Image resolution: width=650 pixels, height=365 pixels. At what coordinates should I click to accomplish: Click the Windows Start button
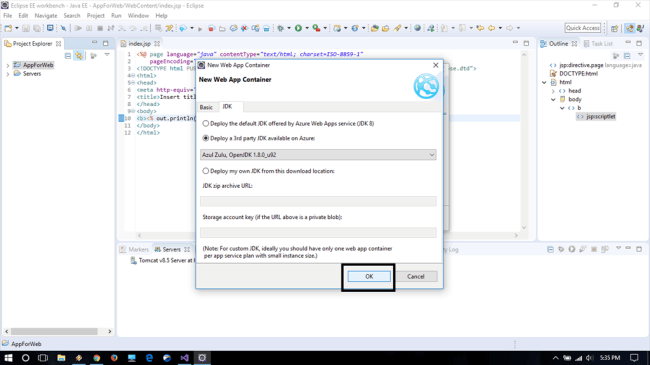pos(8,358)
